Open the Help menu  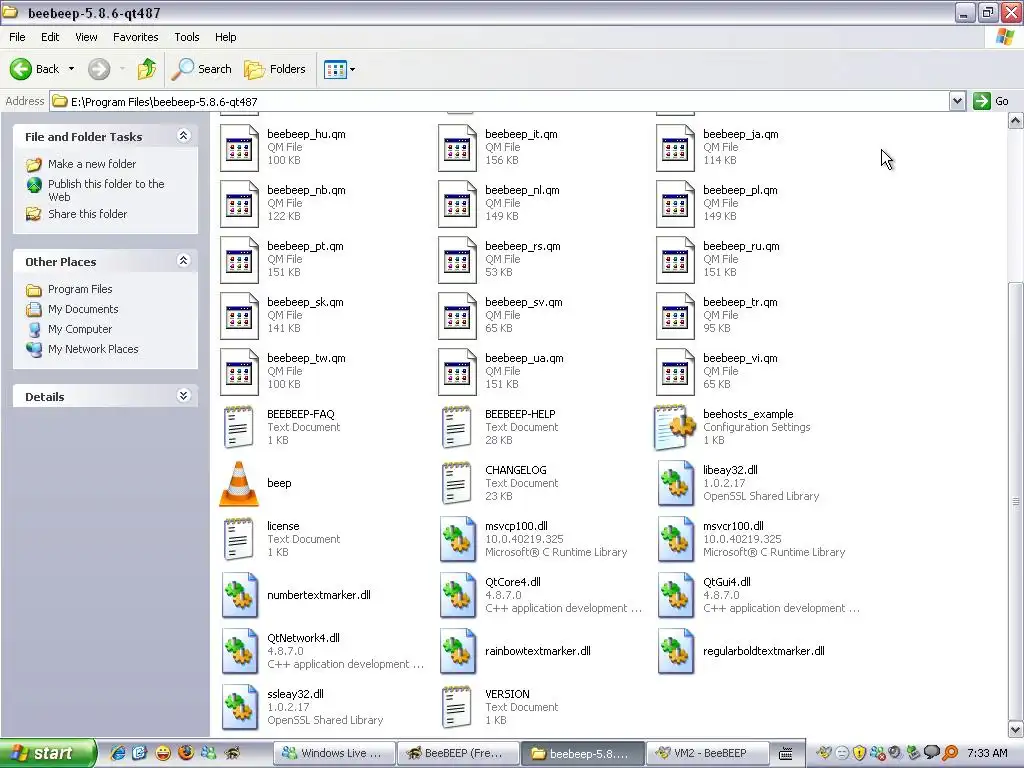pos(225,37)
